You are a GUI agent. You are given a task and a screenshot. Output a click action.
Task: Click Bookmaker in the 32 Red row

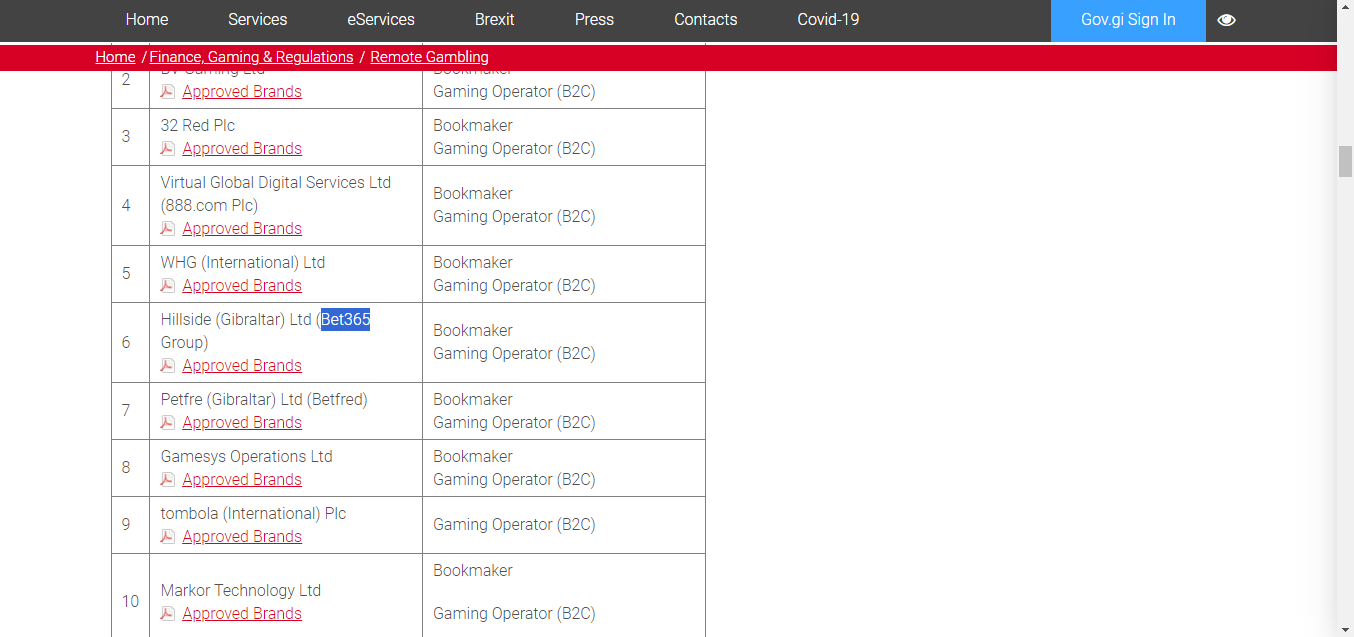coord(473,125)
